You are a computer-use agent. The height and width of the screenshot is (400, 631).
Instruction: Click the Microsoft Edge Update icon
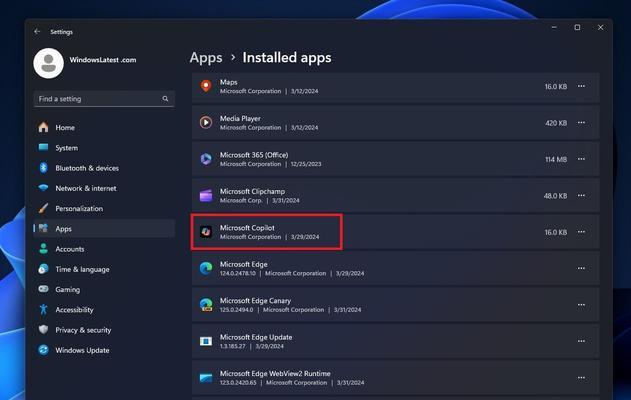click(206, 341)
